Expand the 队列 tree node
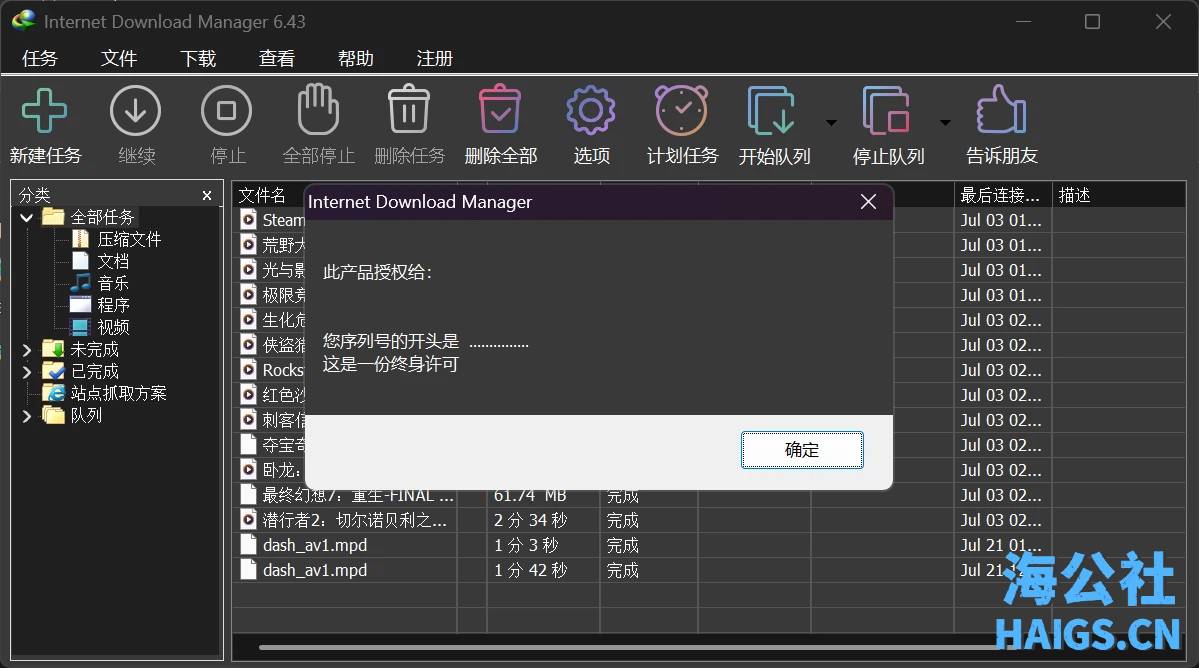 (27, 416)
